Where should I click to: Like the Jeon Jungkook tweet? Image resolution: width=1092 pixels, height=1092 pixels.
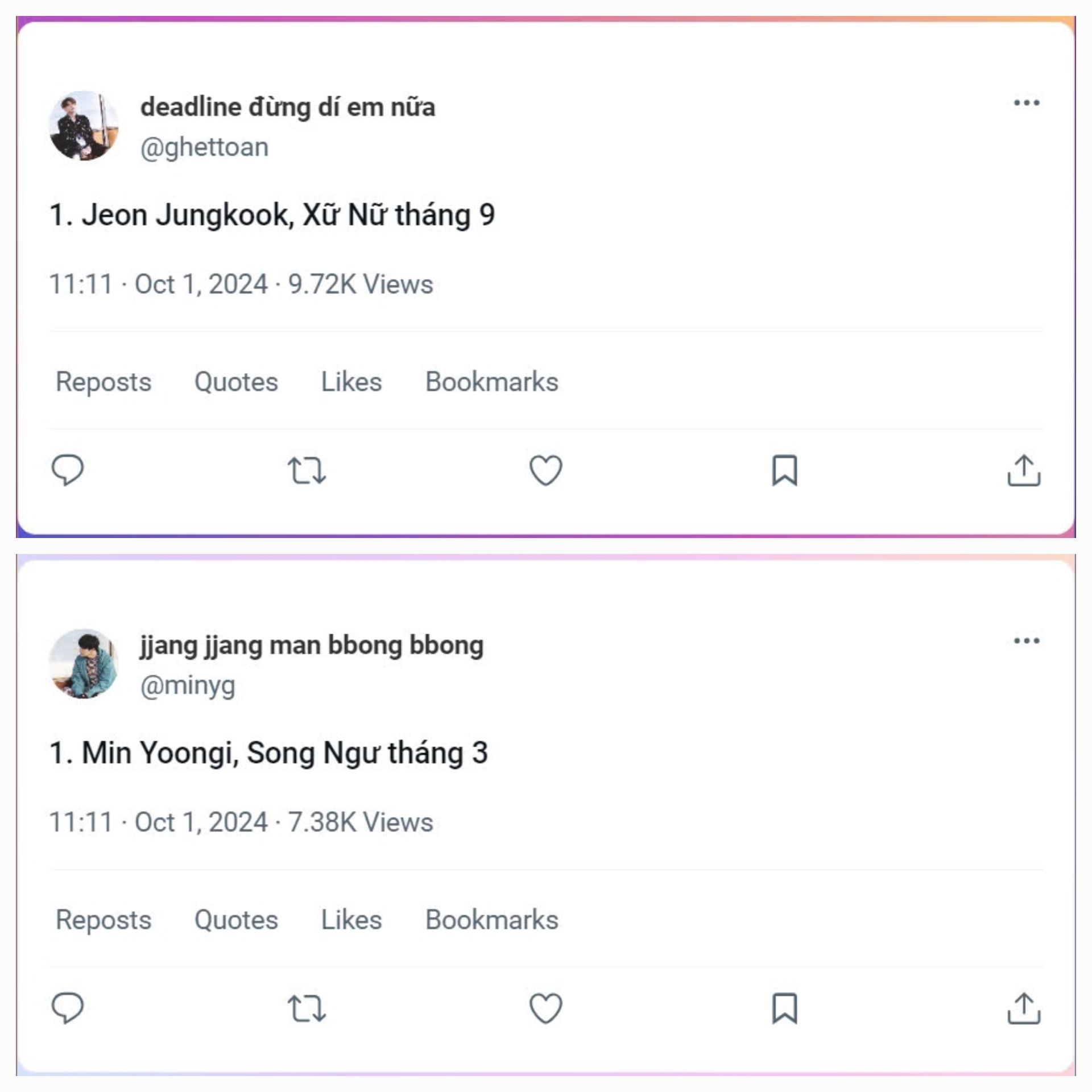tap(545, 470)
